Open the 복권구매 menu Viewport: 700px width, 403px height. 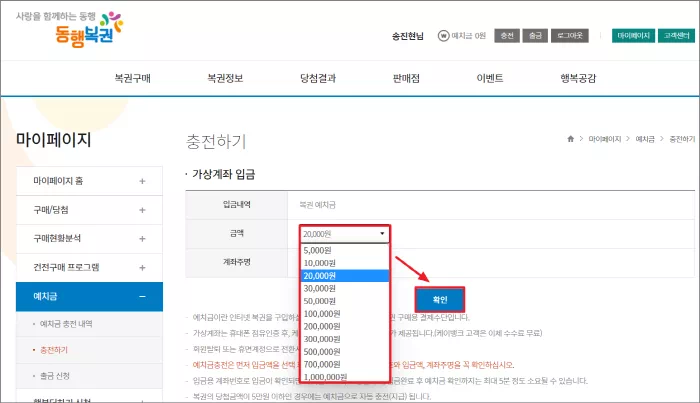(133, 78)
